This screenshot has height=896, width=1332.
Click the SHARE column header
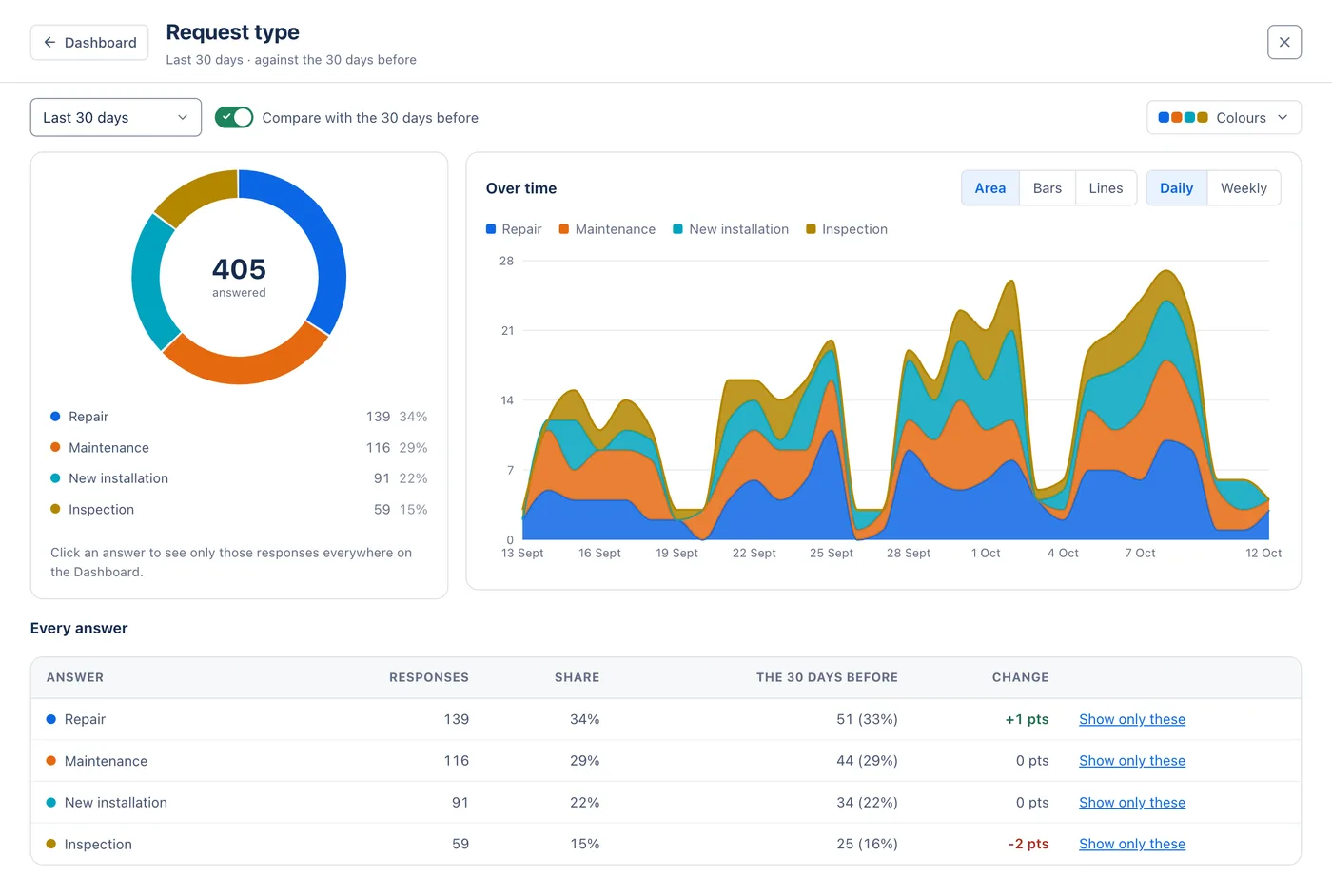[x=578, y=677]
